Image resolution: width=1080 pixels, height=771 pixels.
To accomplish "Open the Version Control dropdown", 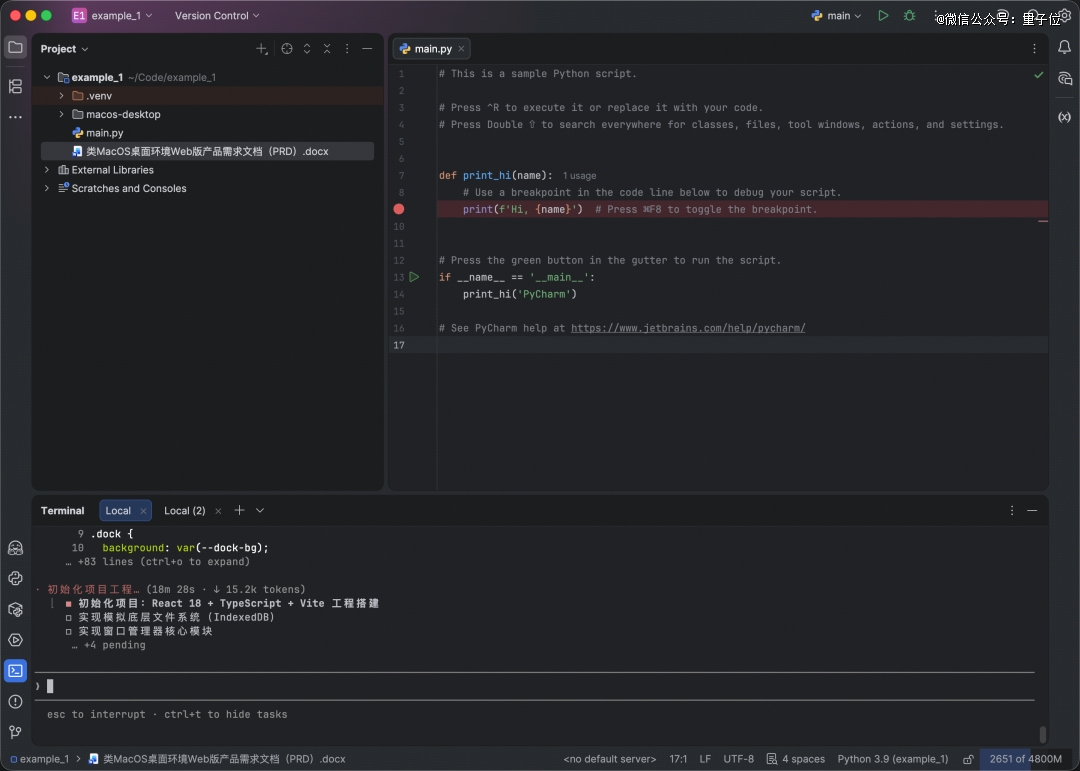I will pyautogui.click(x=217, y=16).
